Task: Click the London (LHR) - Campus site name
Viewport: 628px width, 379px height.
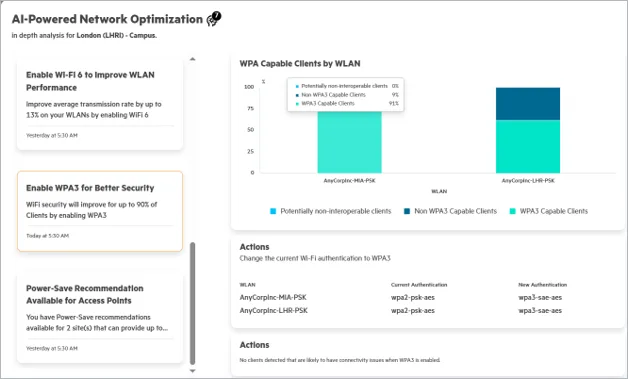Action: 117,35
